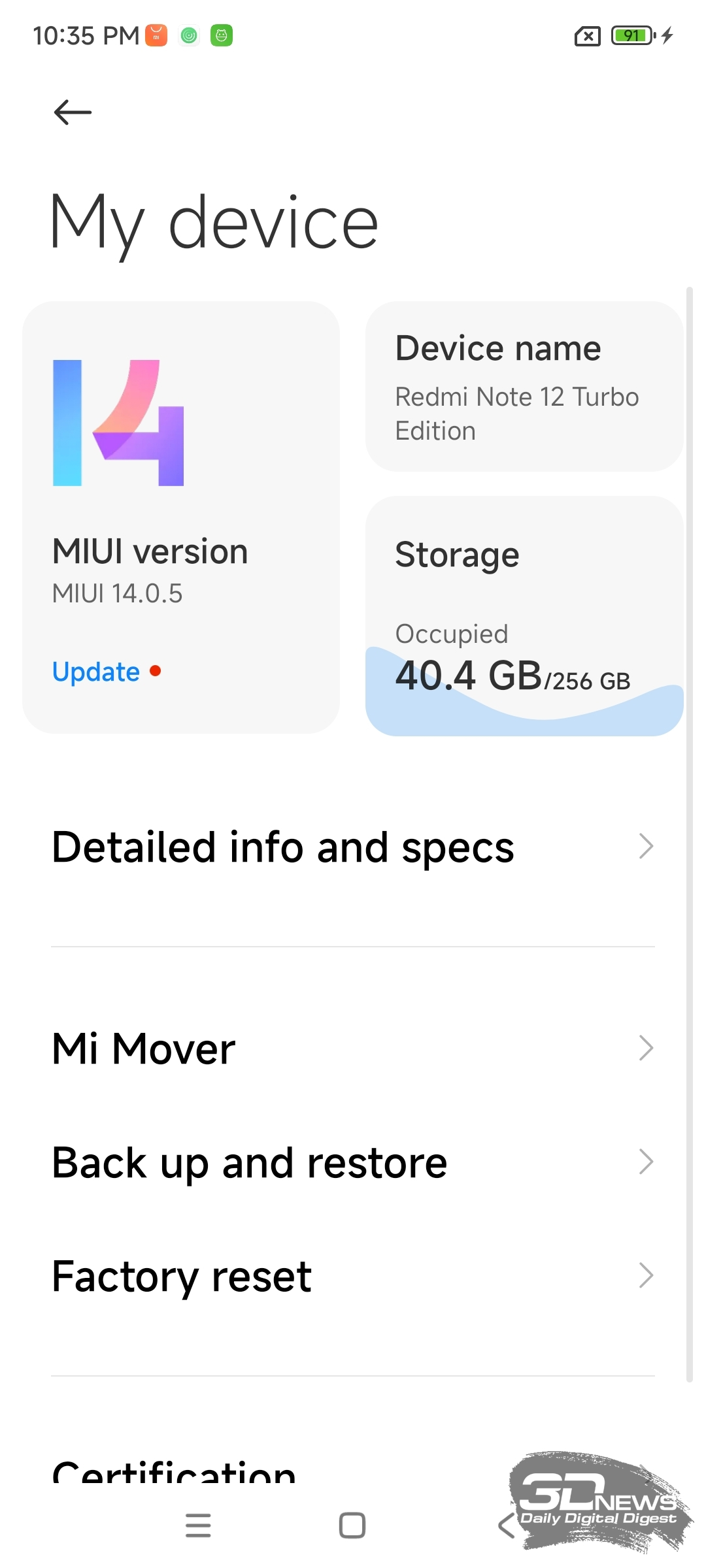Tap the MIUI 14 logo

(x=118, y=423)
